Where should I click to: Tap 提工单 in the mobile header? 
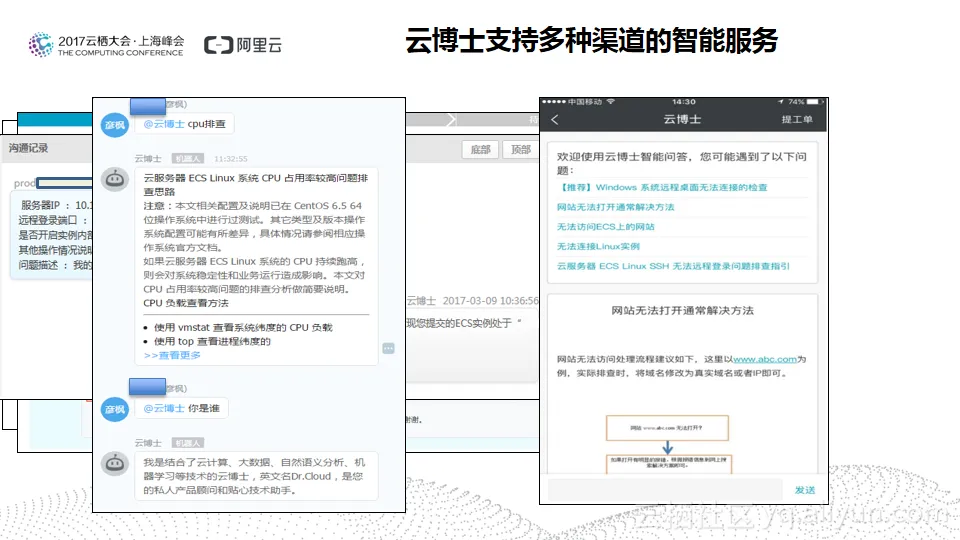[797, 119]
